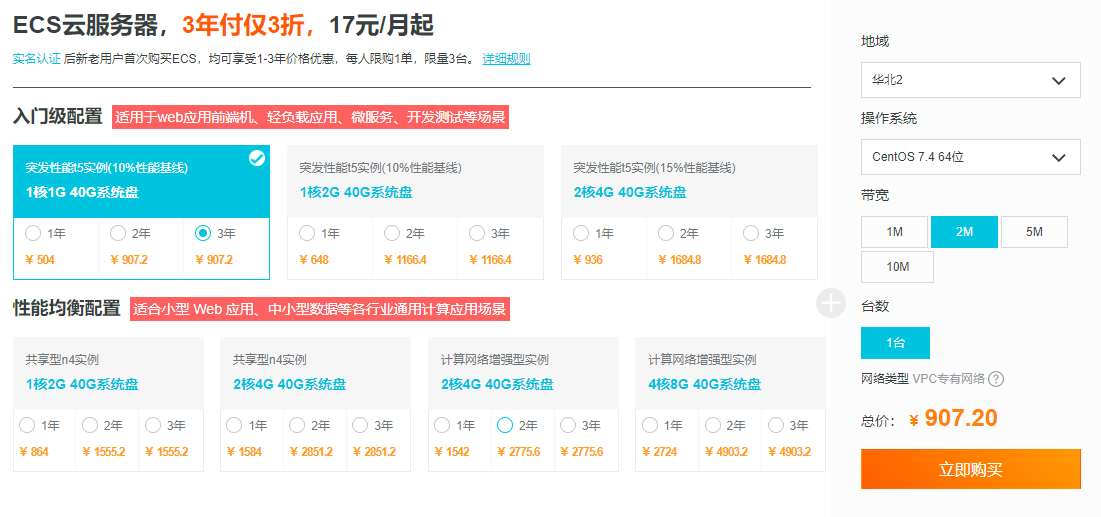Select 2年 for 计算网络增强型 4核8G plan
Viewport: 1101px width, 517px height.
[713, 425]
